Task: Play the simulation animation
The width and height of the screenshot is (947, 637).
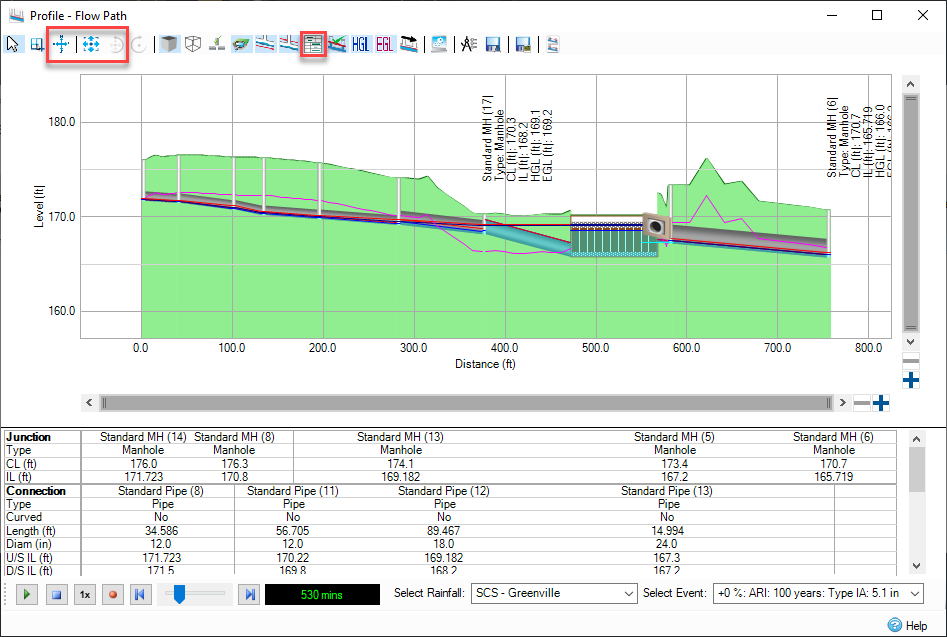Action: pos(27,595)
